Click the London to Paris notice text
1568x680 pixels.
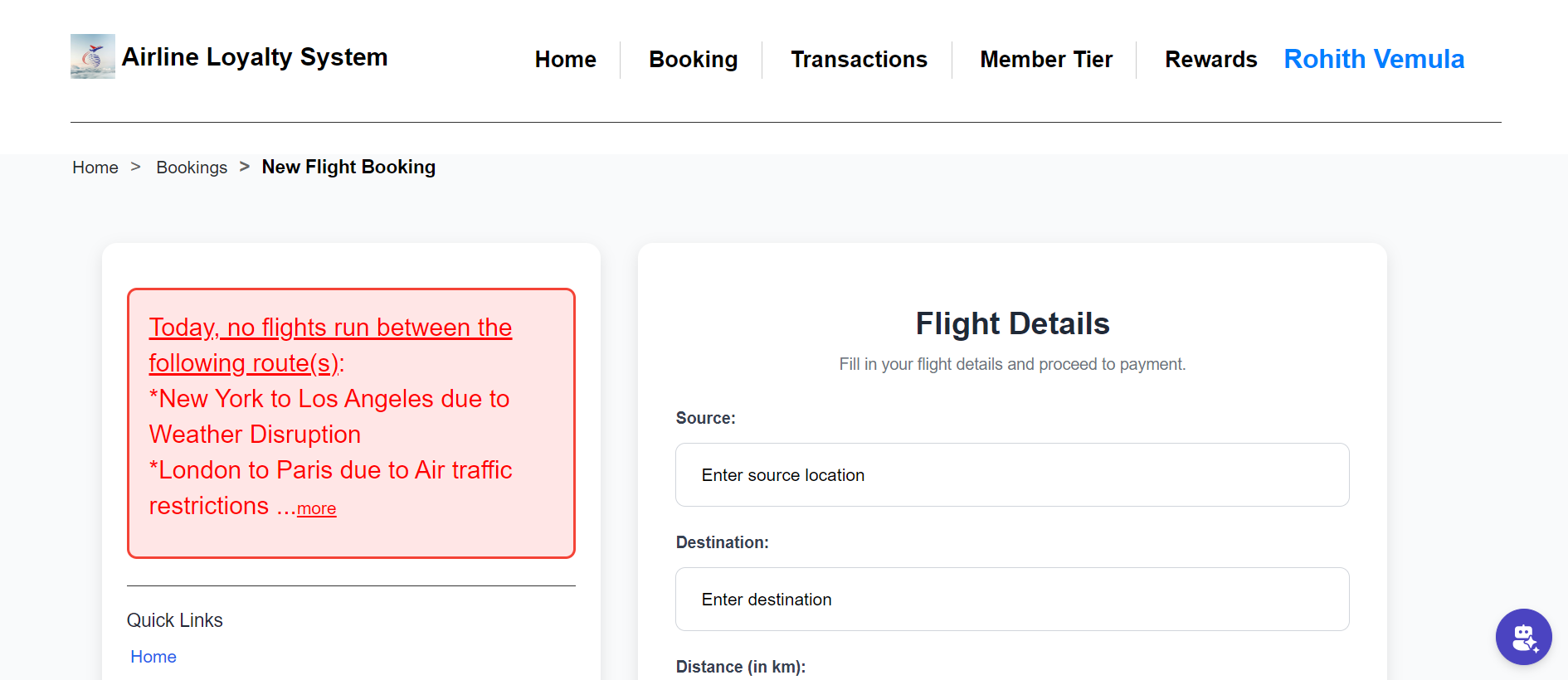point(330,471)
